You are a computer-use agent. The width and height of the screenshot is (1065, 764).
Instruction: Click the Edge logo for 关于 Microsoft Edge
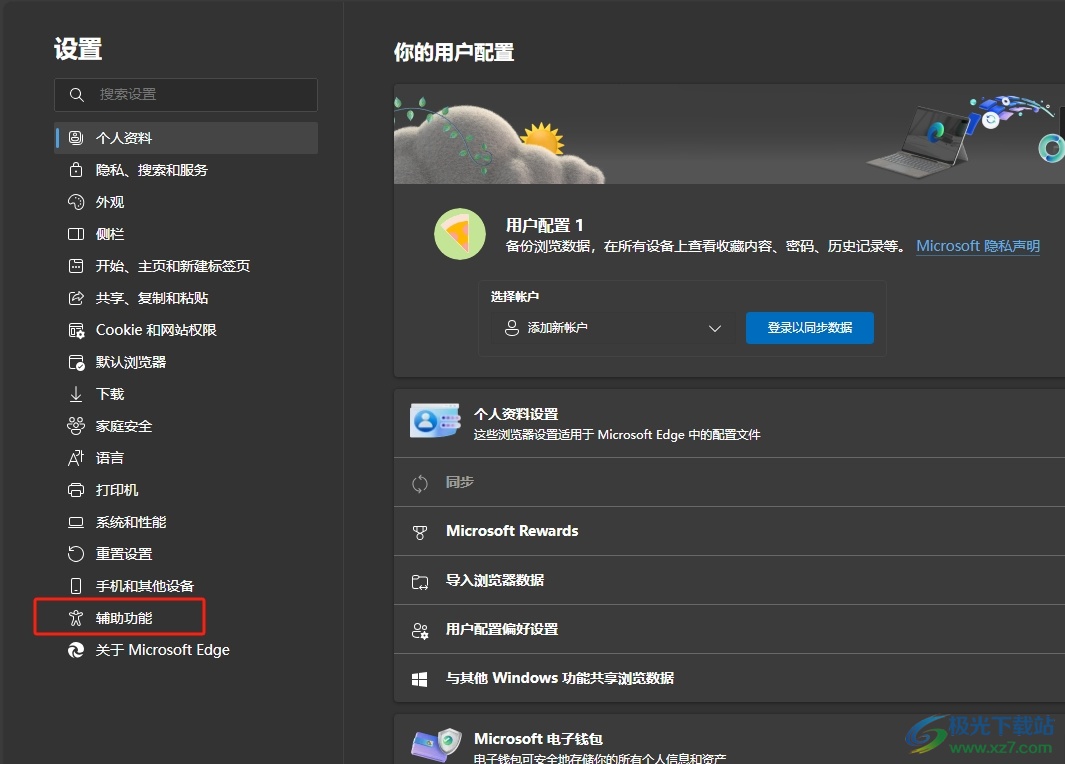[76, 650]
